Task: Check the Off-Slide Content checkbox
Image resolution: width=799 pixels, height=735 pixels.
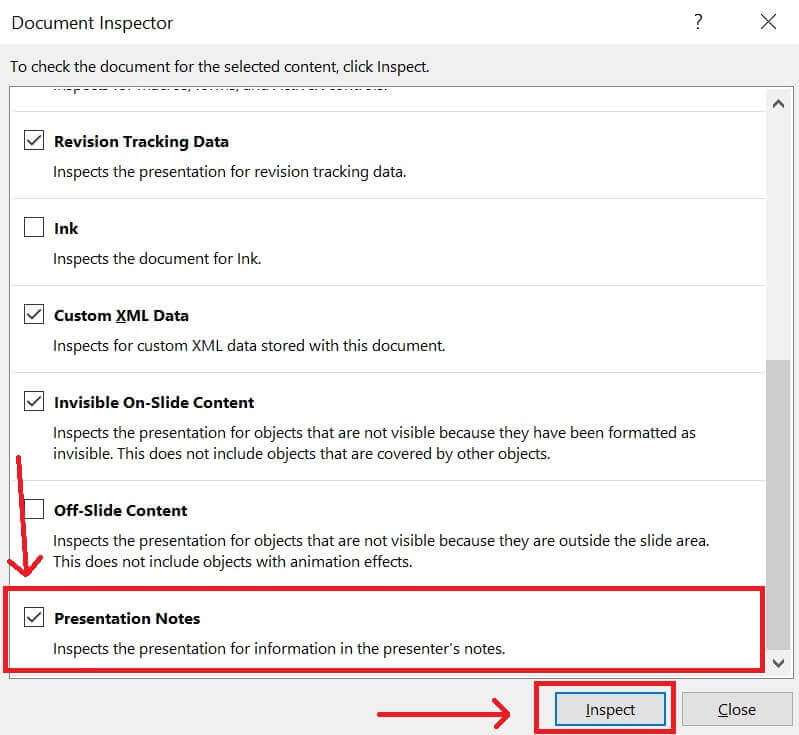Action: 34,510
